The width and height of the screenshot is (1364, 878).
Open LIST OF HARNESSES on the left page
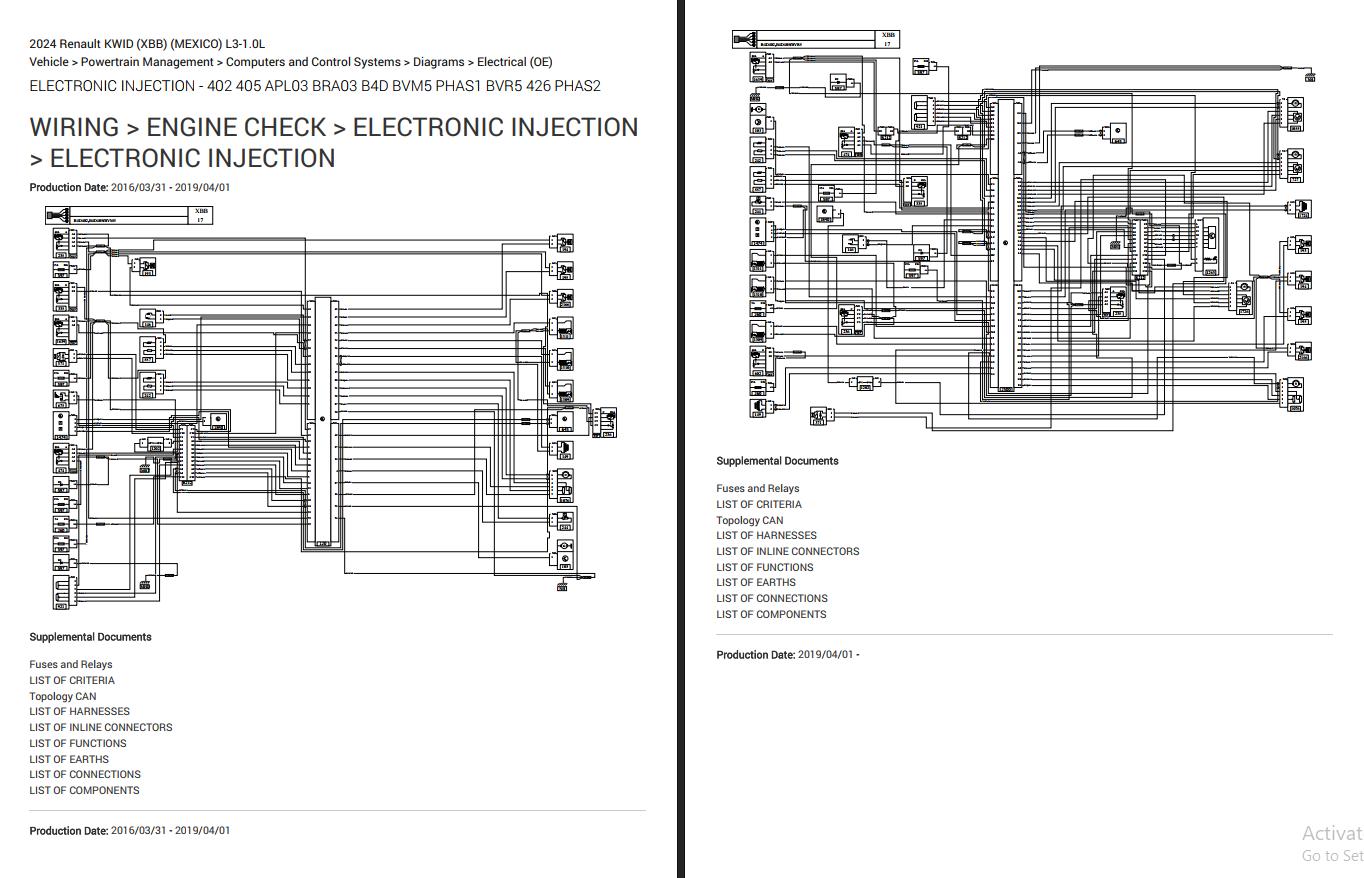pos(79,711)
